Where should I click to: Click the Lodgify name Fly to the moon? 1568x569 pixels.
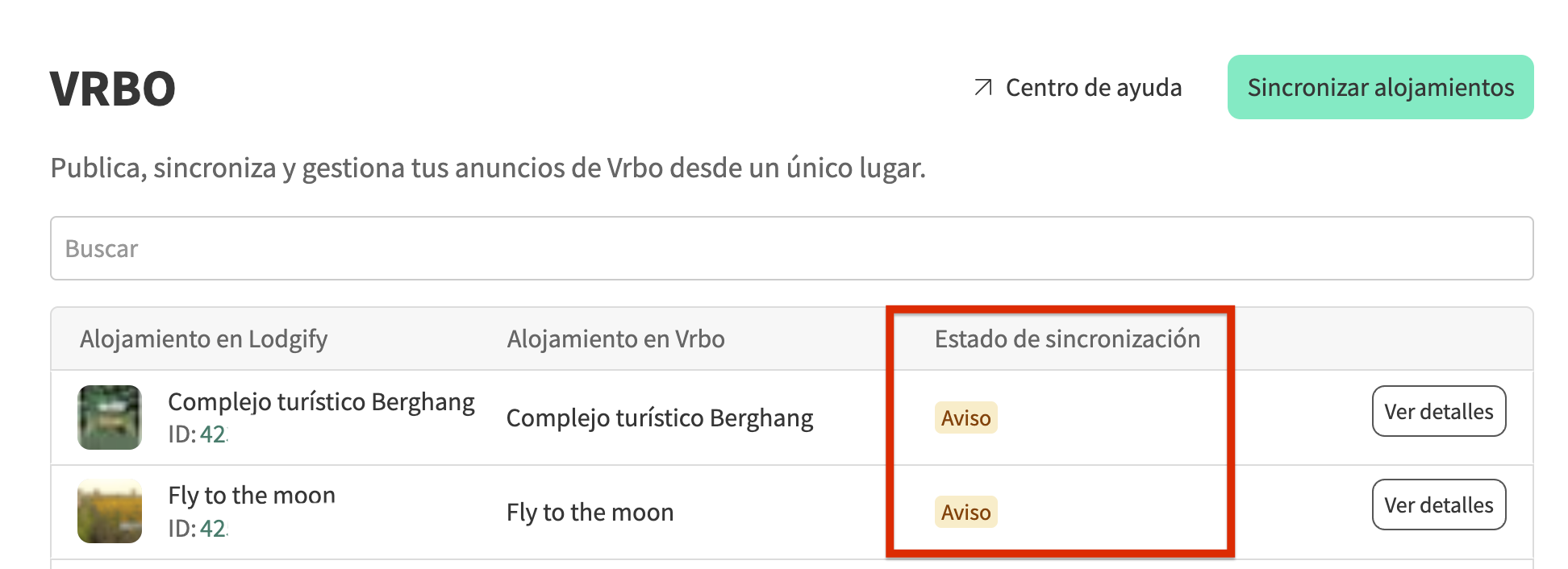pyautogui.click(x=252, y=495)
